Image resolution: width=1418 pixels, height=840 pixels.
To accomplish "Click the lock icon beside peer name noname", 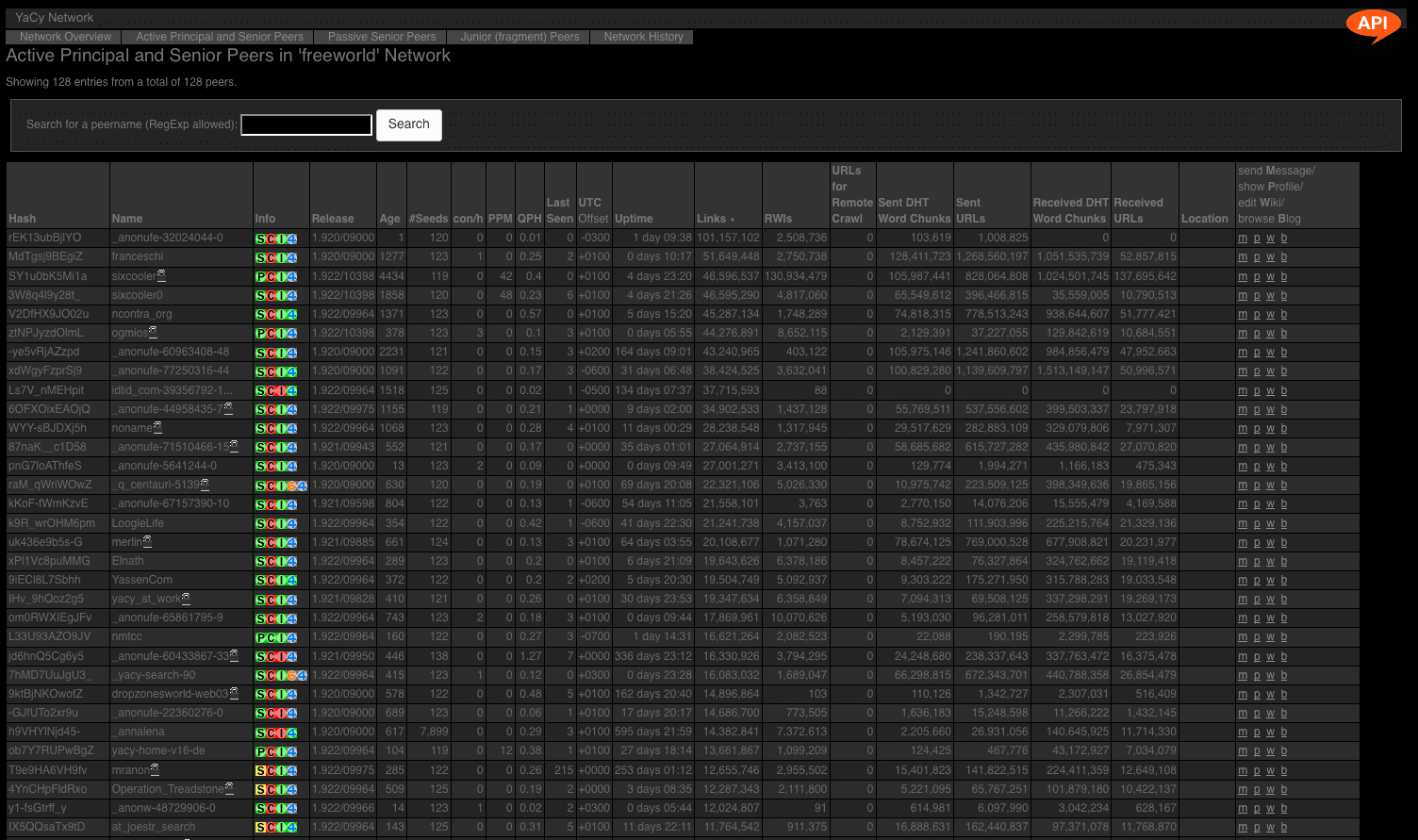I will coord(157,427).
